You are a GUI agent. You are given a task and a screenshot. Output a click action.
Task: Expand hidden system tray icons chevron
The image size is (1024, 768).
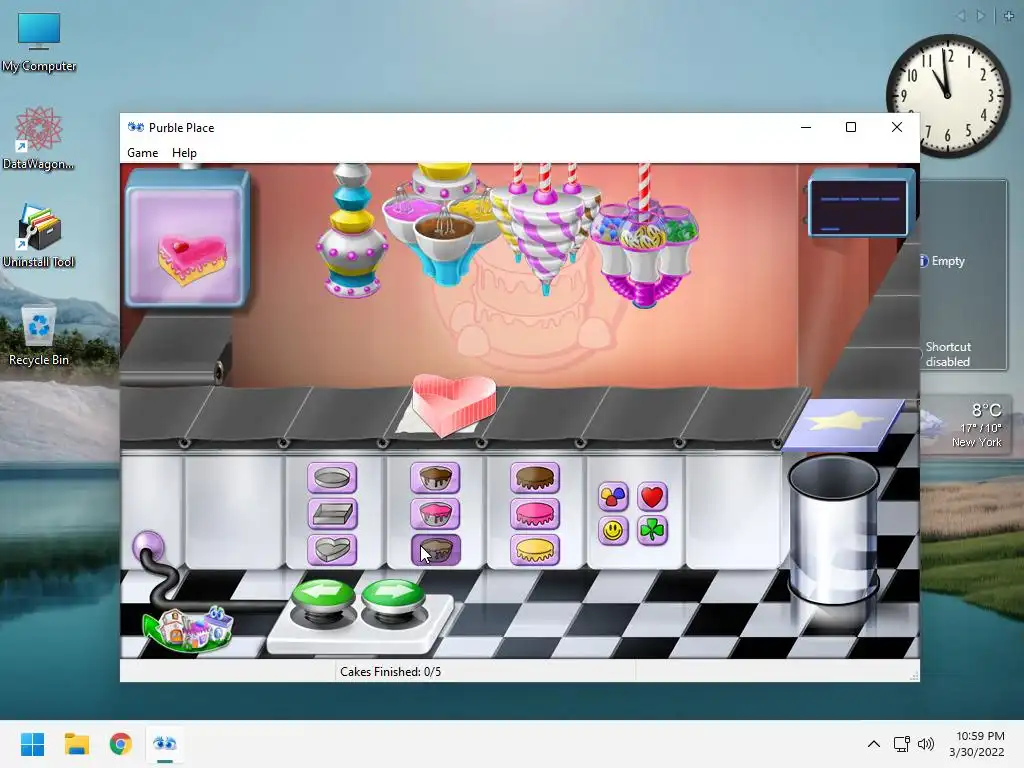874,744
